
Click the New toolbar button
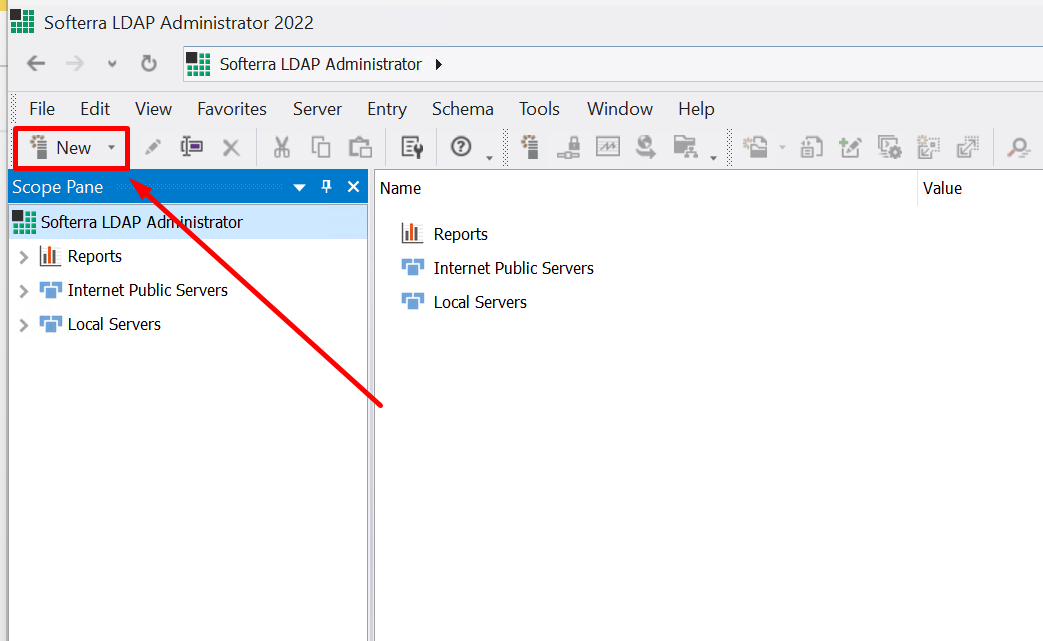tap(62, 148)
